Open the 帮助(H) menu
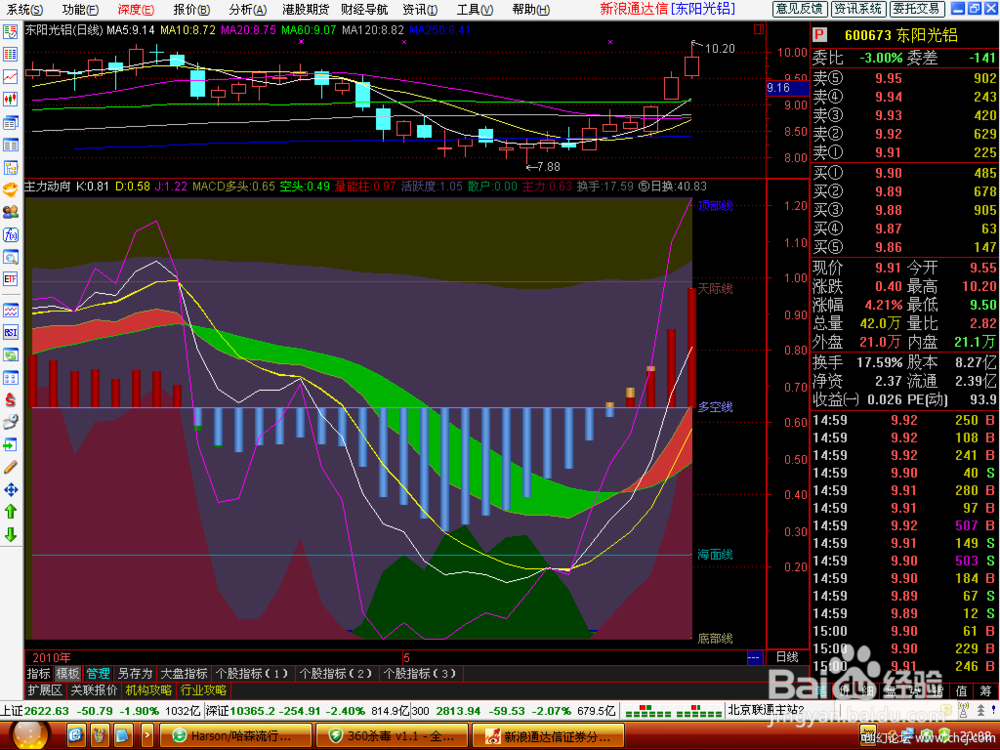Viewport: 1000px width, 750px height. coord(531,9)
